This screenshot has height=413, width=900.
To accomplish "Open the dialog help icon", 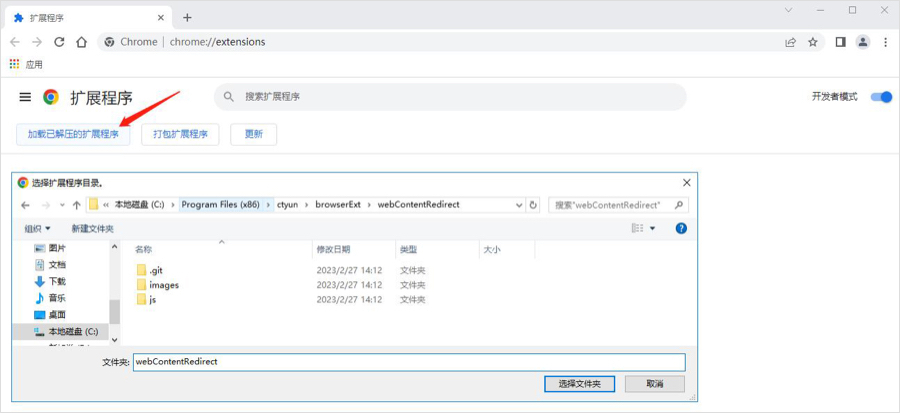I will tap(681, 228).
